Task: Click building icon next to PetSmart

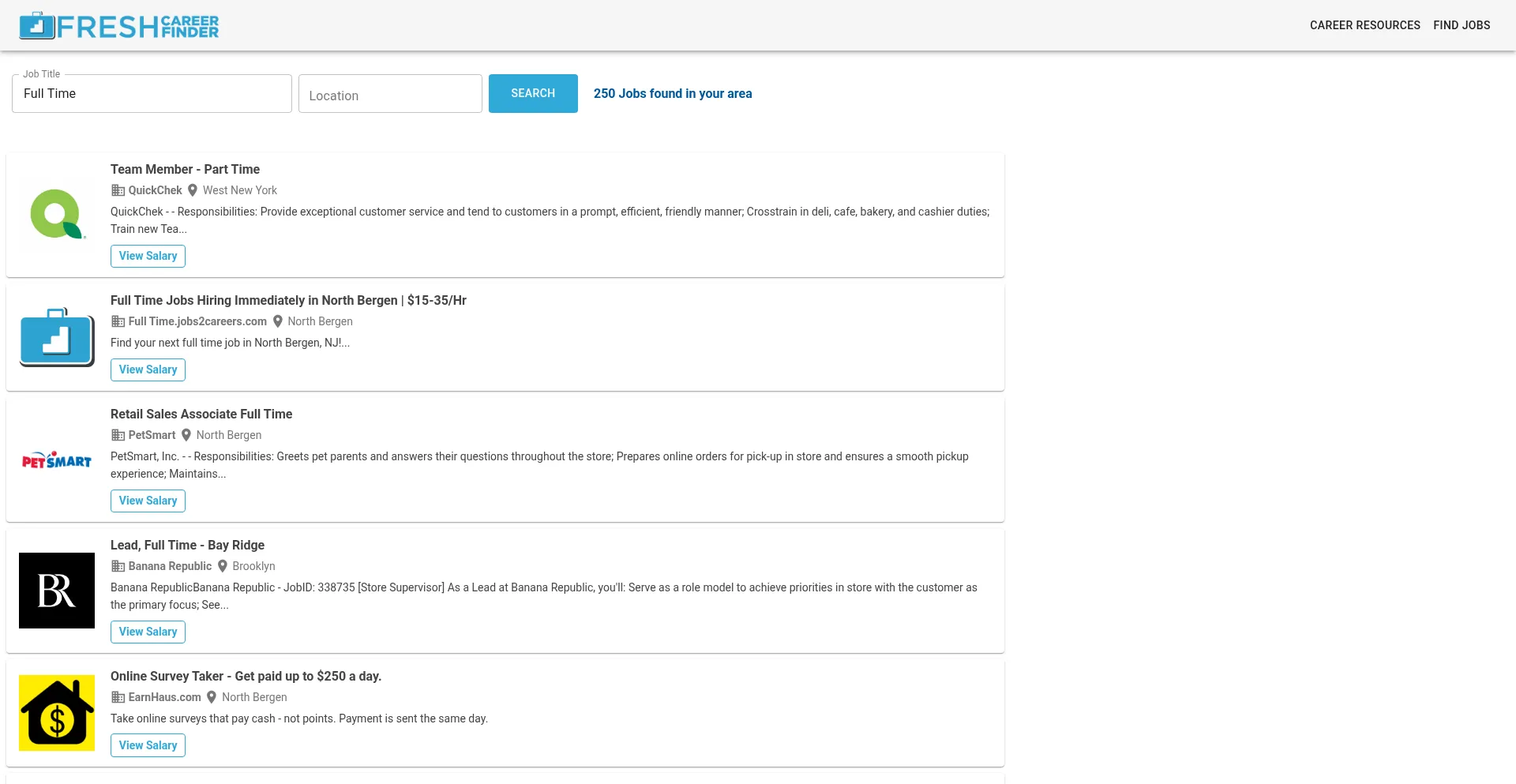Action: pos(118,435)
